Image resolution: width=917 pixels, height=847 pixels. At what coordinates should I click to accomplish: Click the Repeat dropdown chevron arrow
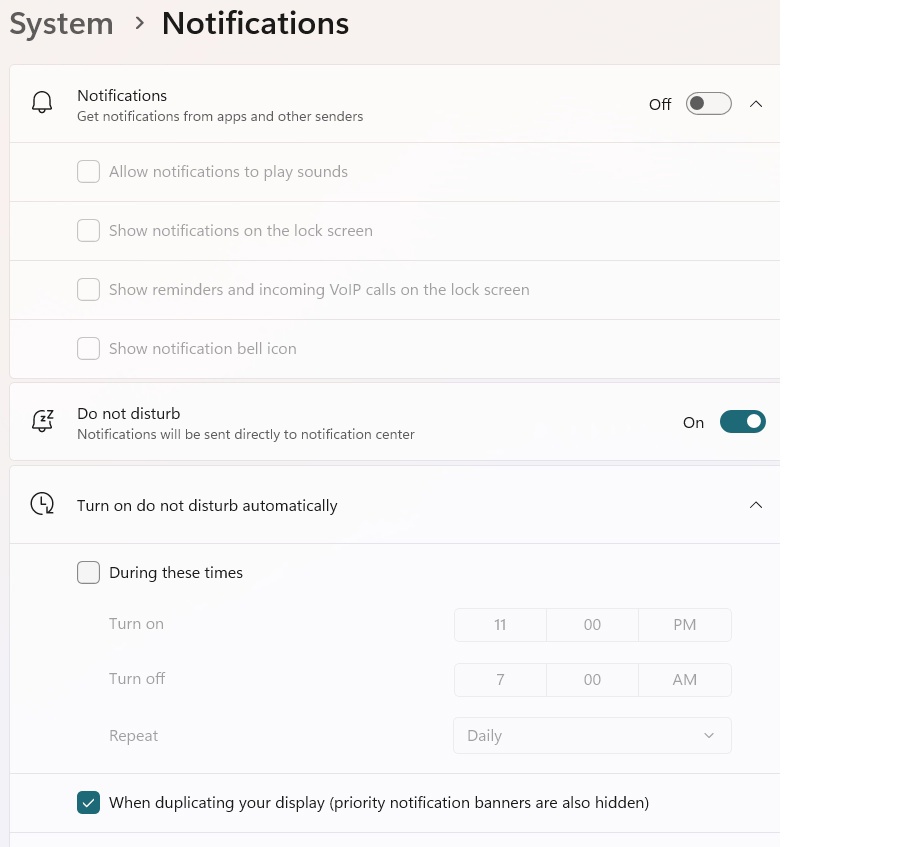[x=709, y=735]
